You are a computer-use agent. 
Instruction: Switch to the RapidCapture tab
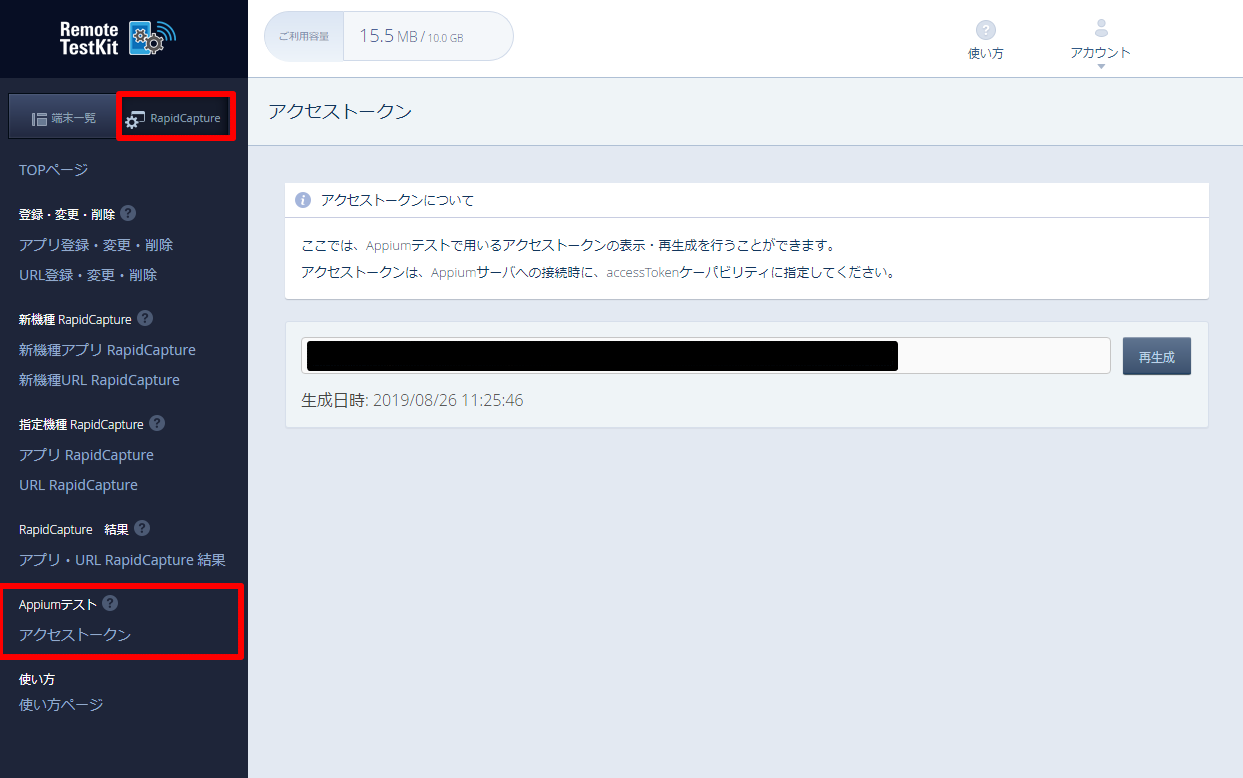pos(176,118)
